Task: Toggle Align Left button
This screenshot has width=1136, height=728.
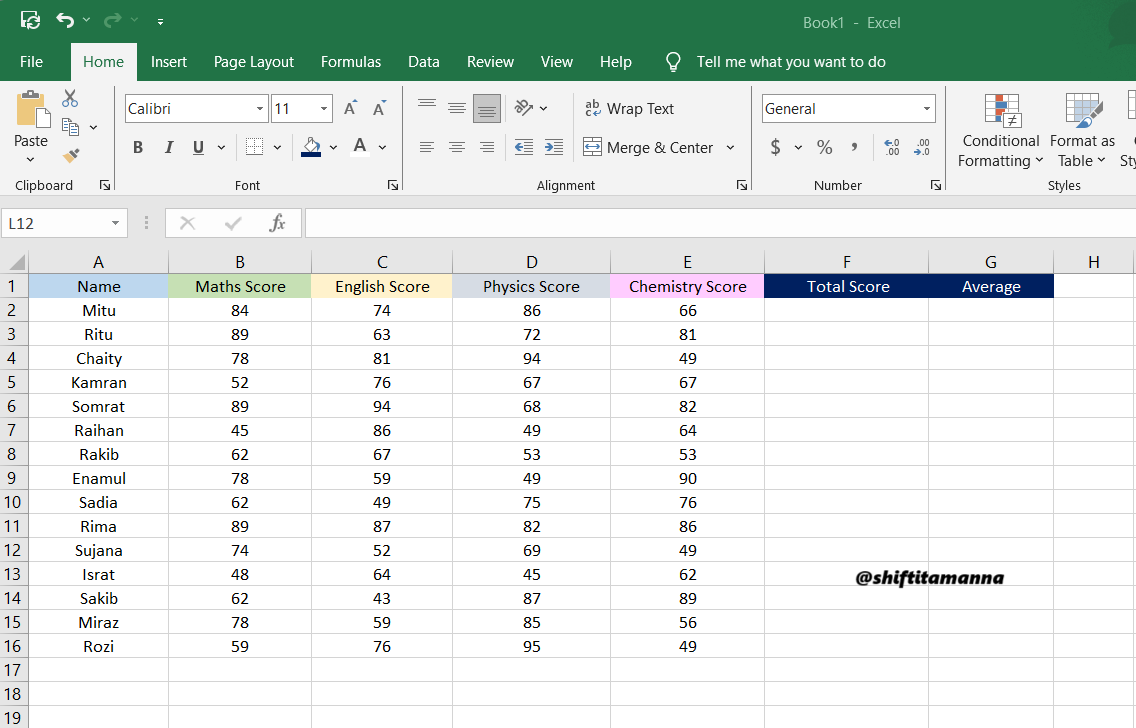Action: pos(427,148)
